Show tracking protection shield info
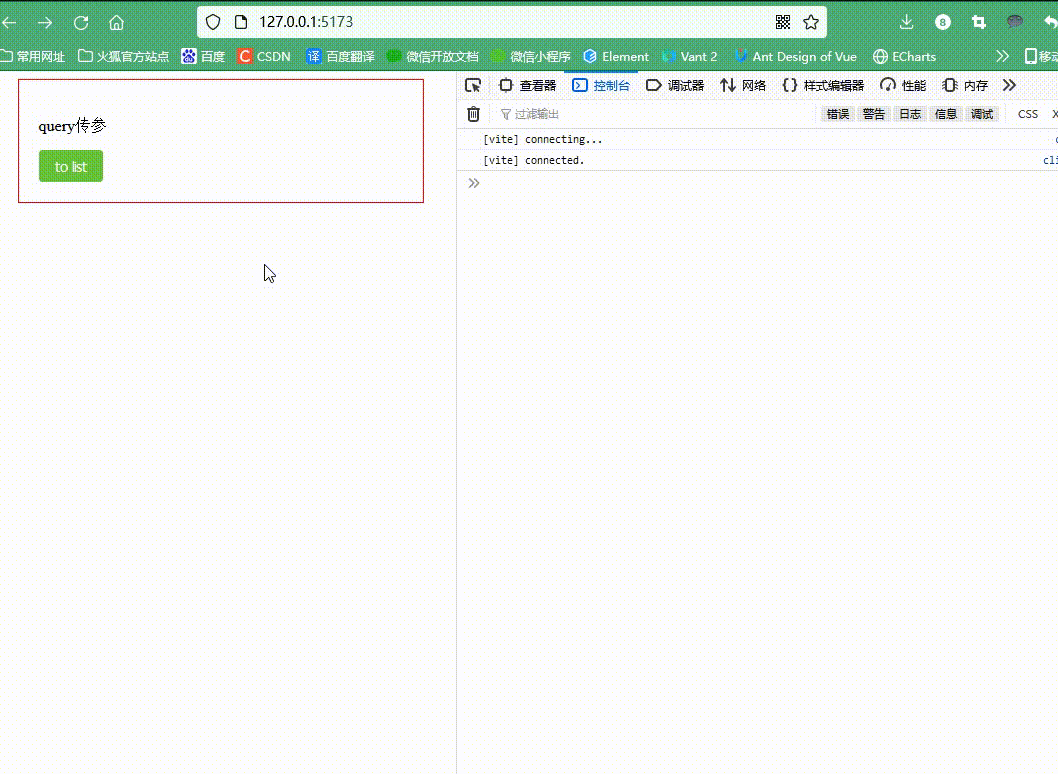The image size is (1058, 774). (x=213, y=22)
